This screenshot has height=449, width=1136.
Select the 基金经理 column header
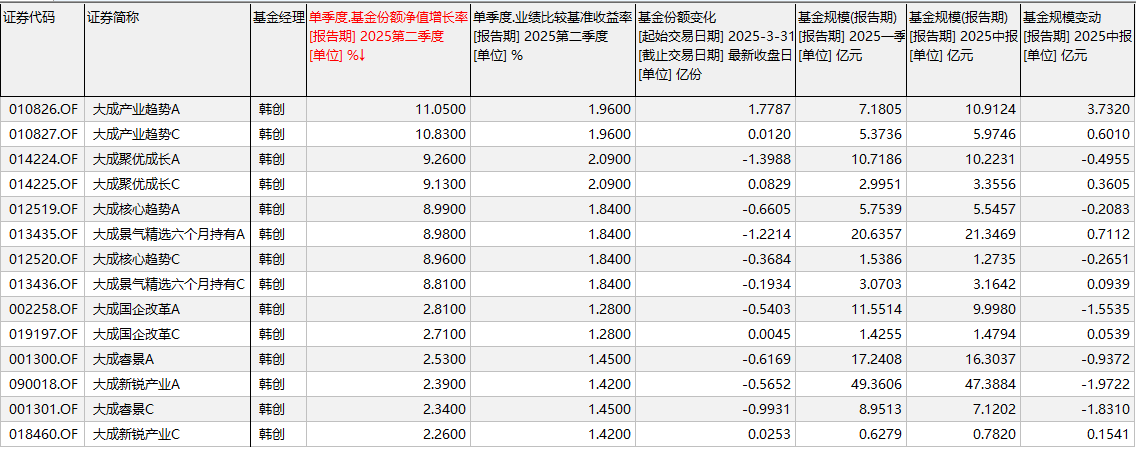click(x=277, y=17)
